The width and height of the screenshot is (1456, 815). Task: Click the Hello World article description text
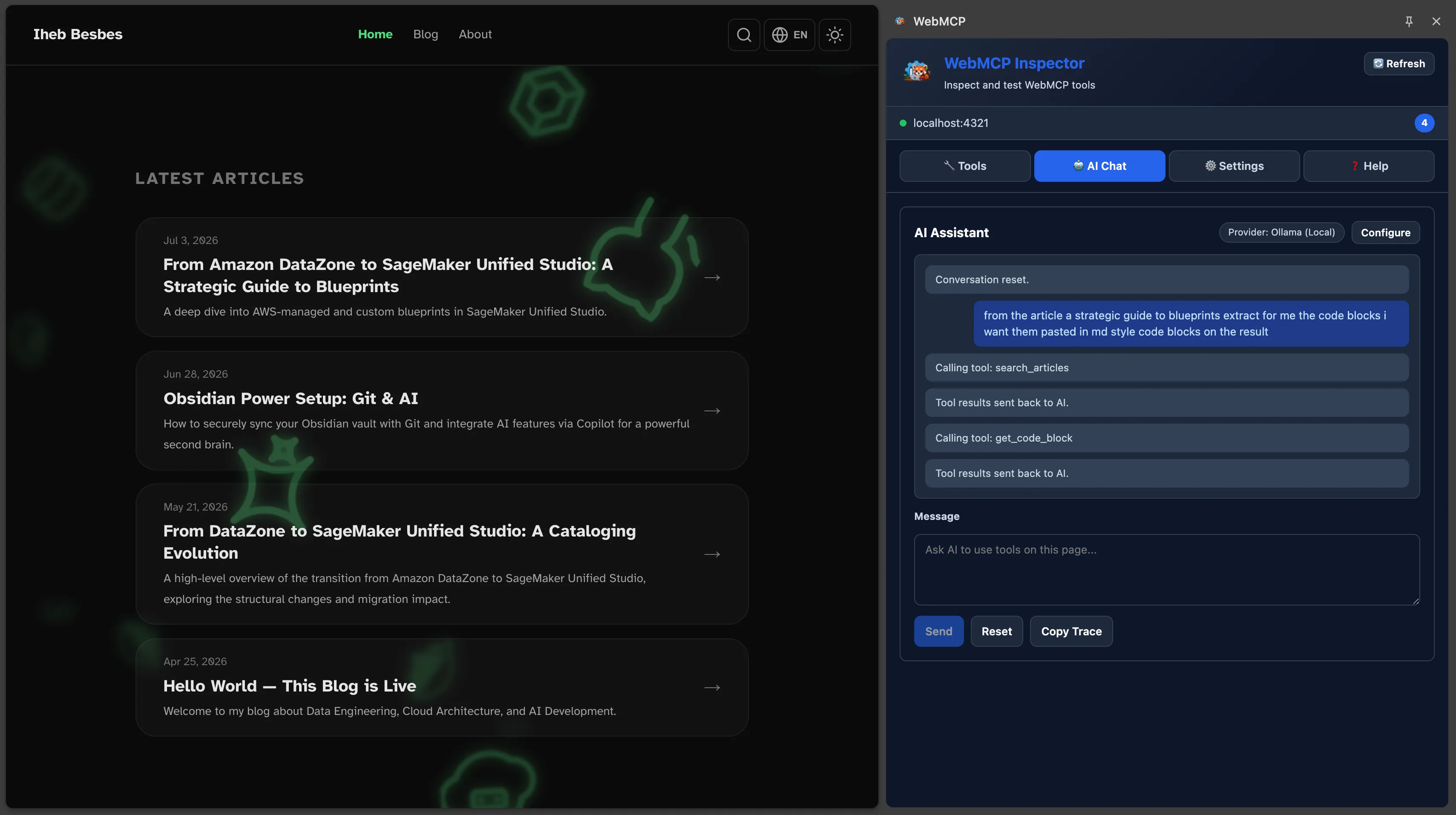point(389,712)
